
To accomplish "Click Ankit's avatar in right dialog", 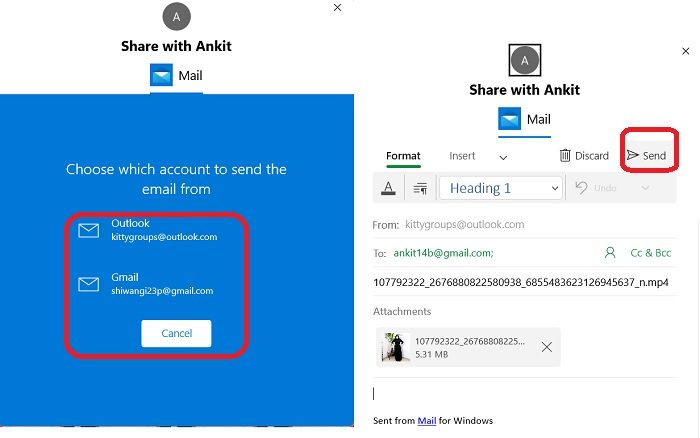I will point(525,60).
